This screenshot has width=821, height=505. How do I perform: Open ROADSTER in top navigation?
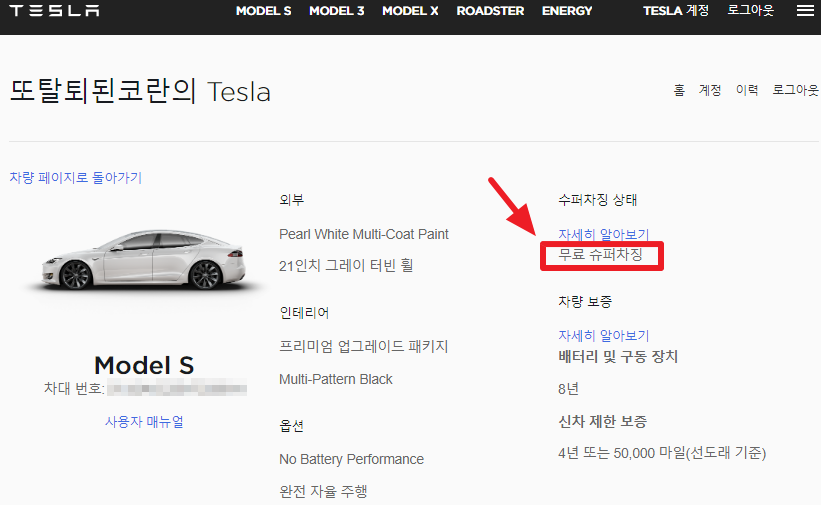490,10
